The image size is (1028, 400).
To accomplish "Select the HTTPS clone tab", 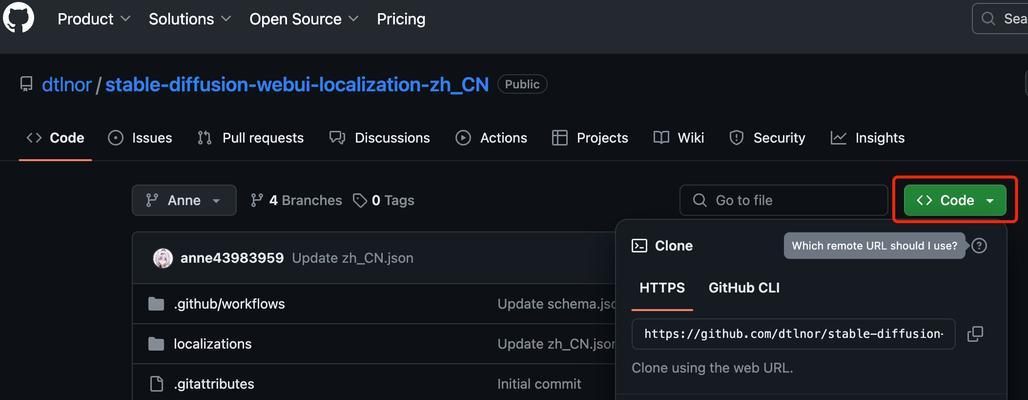I will [662, 288].
